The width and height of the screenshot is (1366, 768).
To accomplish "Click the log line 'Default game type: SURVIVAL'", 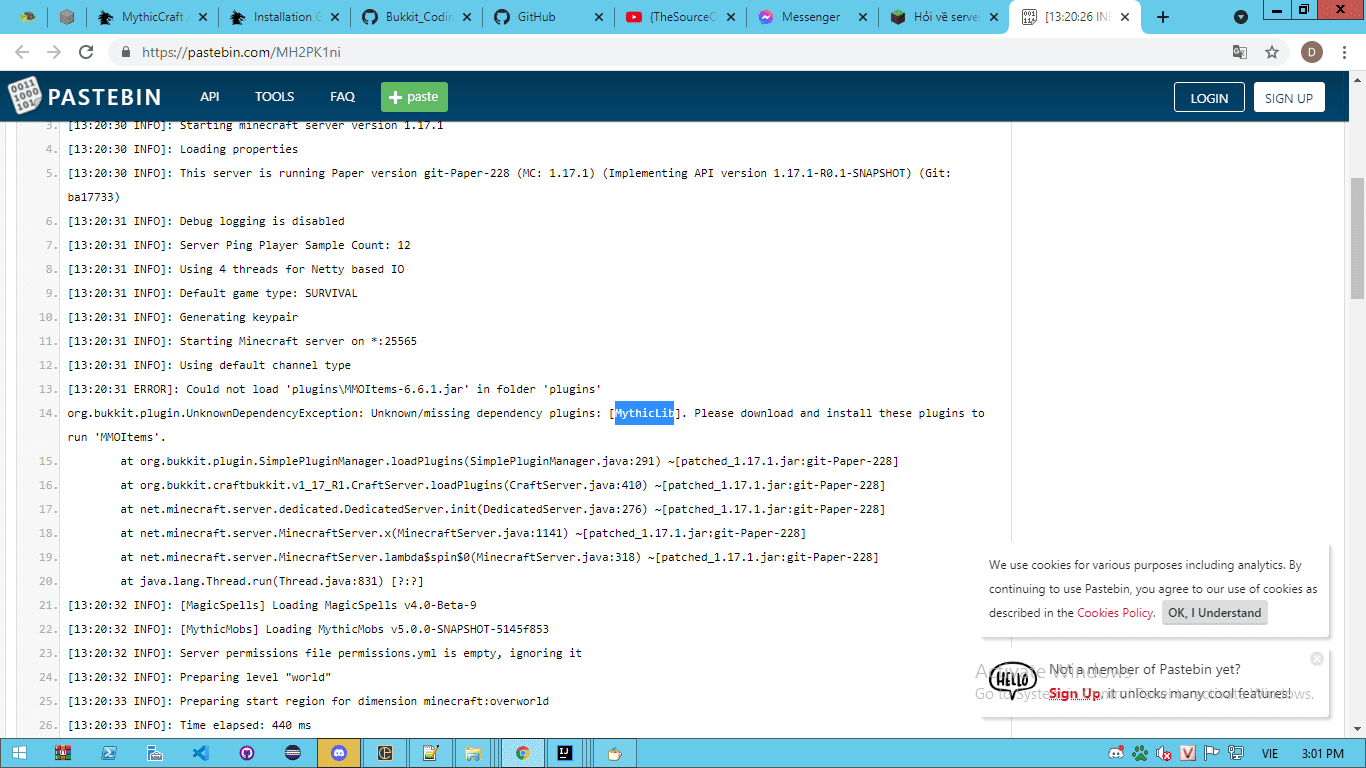I will pos(212,293).
